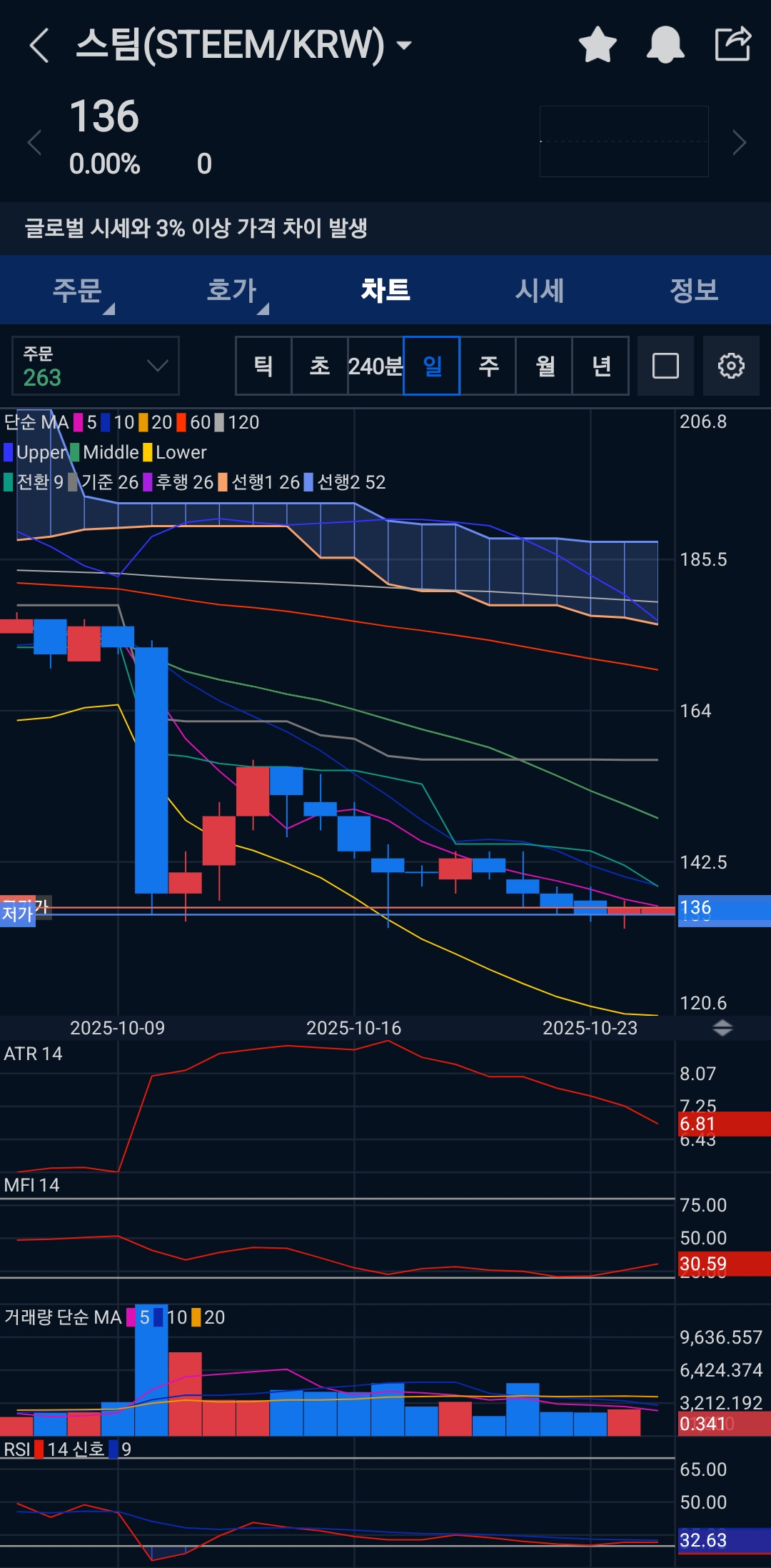Tap MA 60 red color swatch
The height and width of the screenshot is (1568, 771).
click(181, 422)
